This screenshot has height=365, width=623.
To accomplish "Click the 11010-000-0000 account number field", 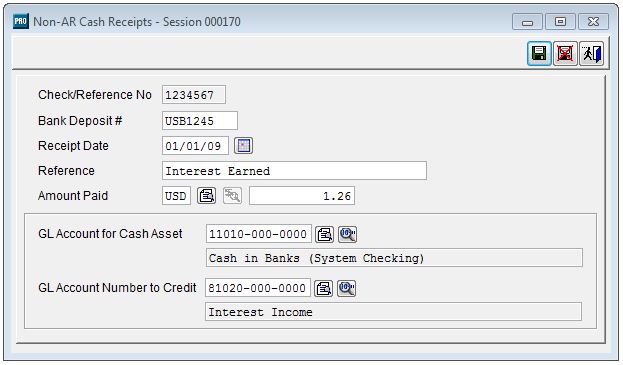I will coord(258,234).
